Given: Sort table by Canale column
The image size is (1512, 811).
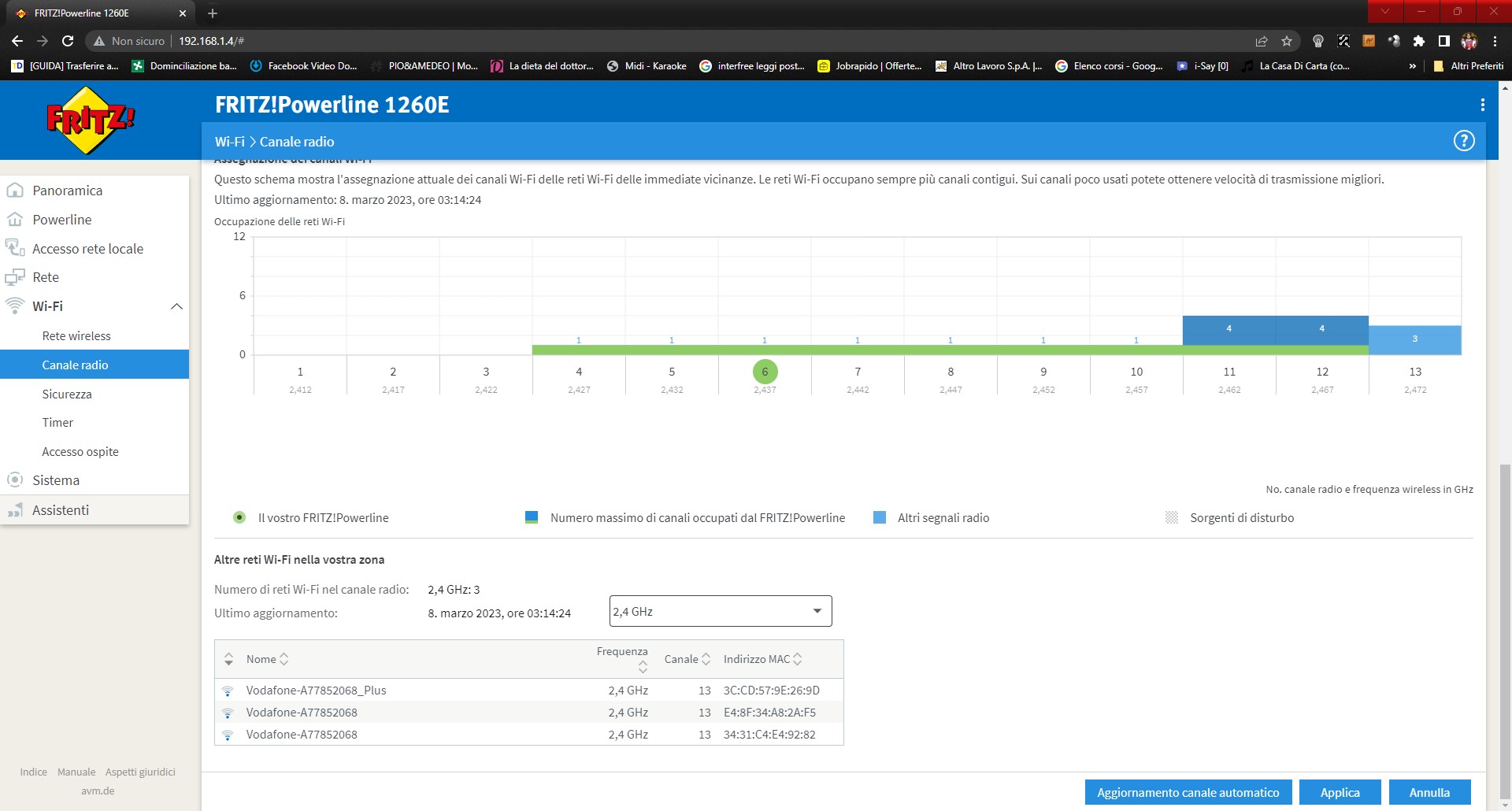Looking at the screenshot, I should [x=687, y=659].
